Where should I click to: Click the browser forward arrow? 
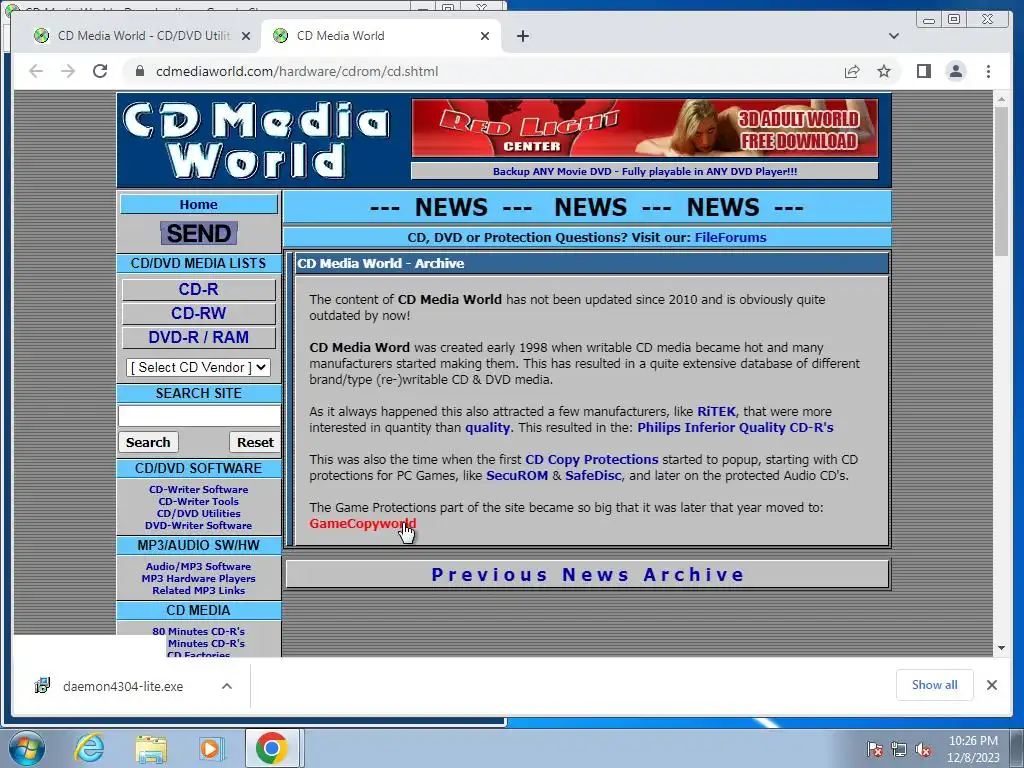pyautogui.click(x=68, y=71)
